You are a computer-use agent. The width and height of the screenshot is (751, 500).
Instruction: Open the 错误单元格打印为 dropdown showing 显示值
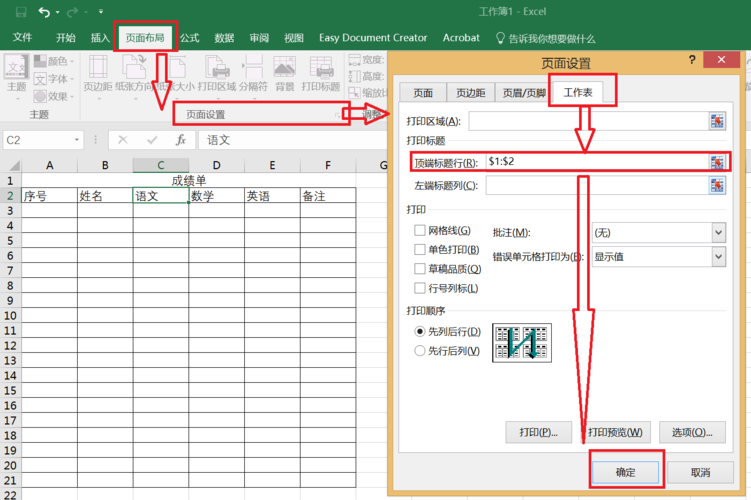pyautogui.click(x=659, y=257)
